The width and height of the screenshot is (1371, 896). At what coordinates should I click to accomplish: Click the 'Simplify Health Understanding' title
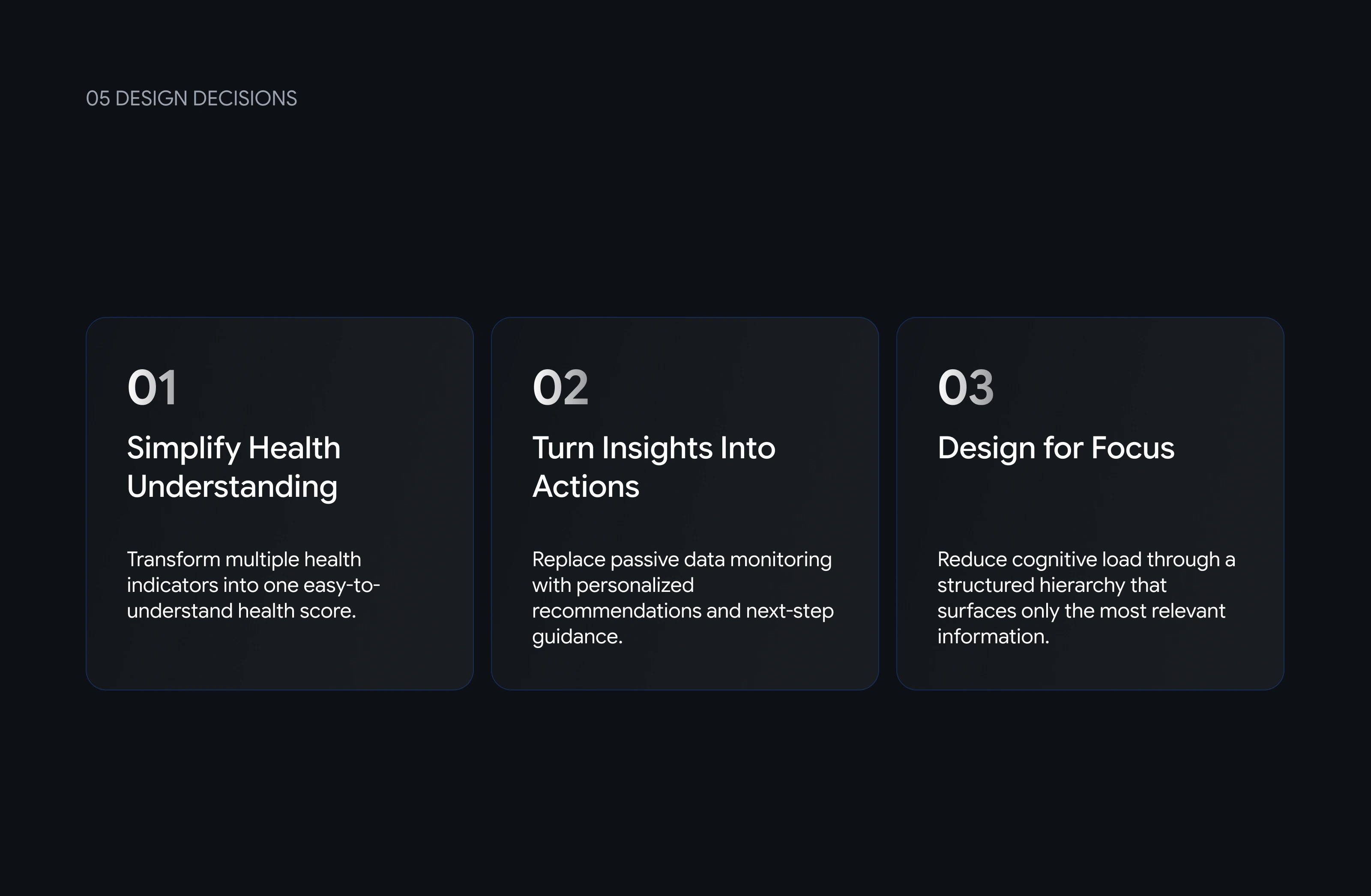[234, 467]
